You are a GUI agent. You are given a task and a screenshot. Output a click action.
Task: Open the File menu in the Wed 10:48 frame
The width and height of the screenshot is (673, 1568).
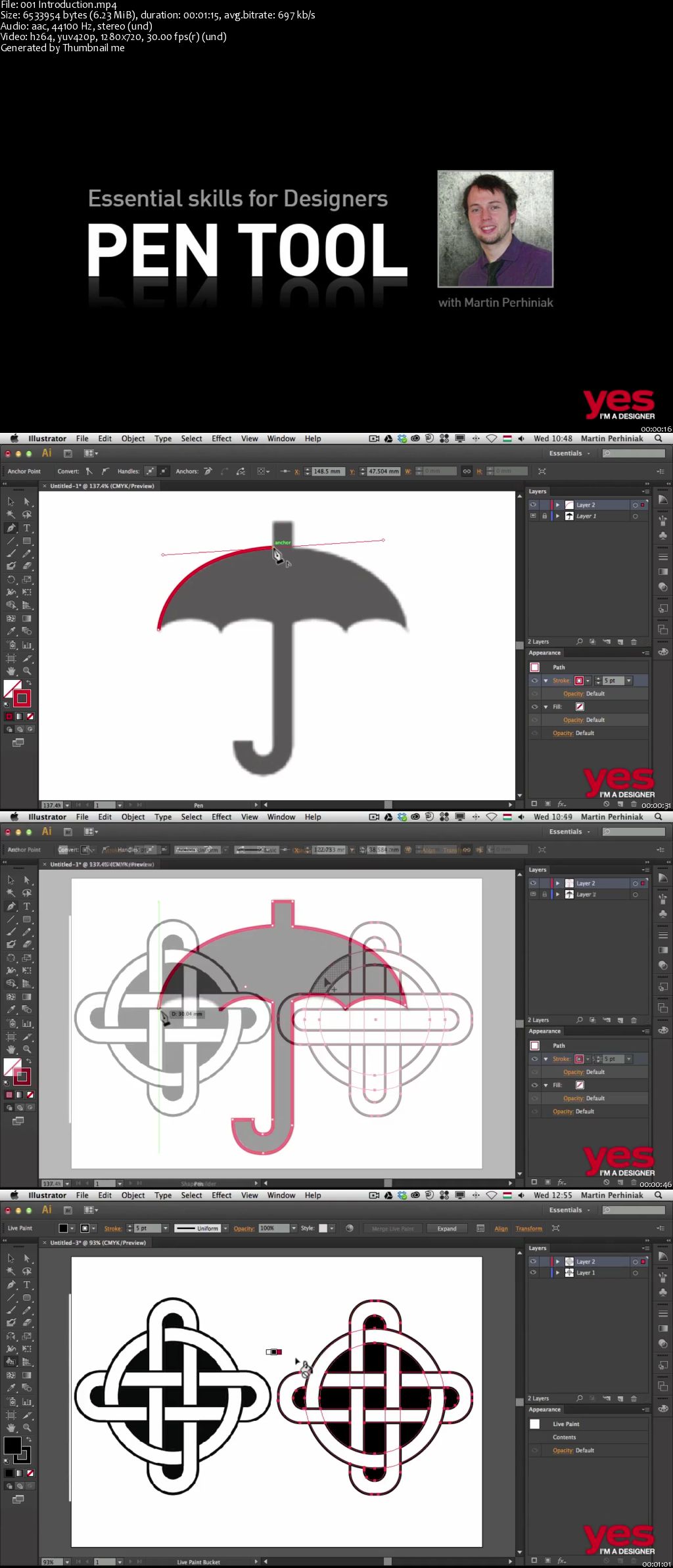pos(82,439)
